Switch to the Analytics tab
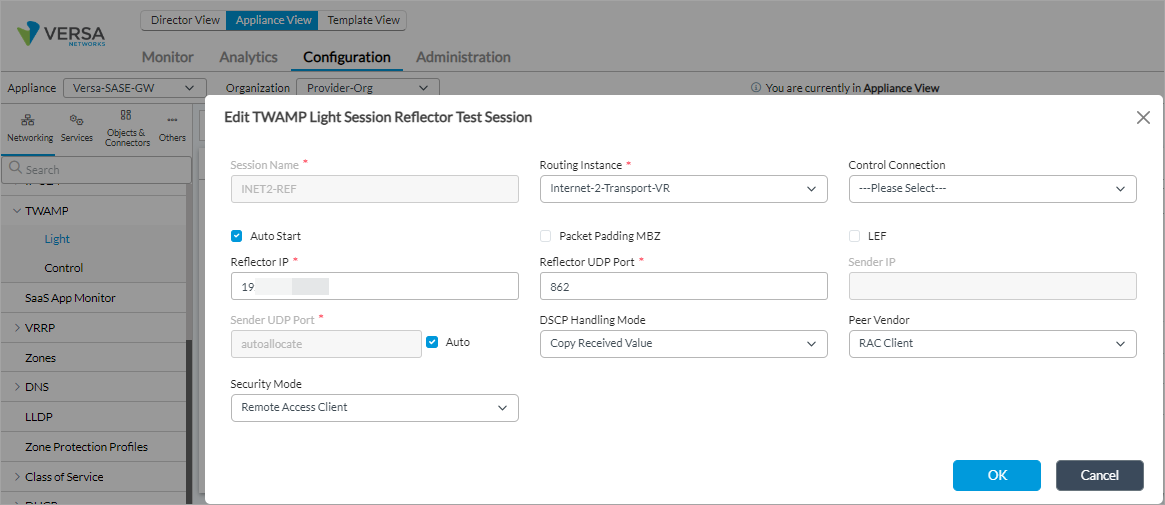This screenshot has width=1165, height=505. [248, 57]
